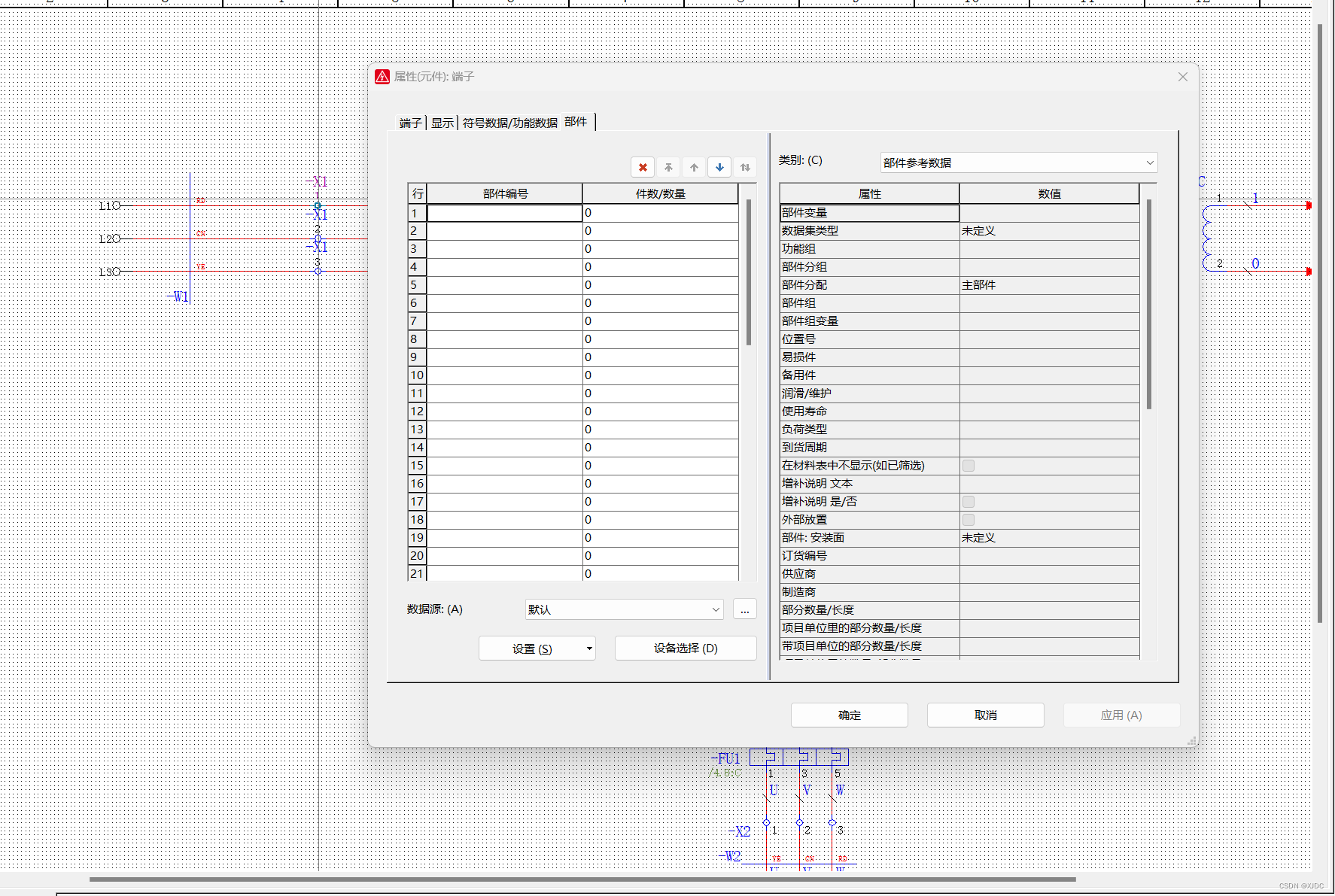Switch to the 符号数据/功能数据 tab
Screen dimensions: 1335x896
[509, 123]
